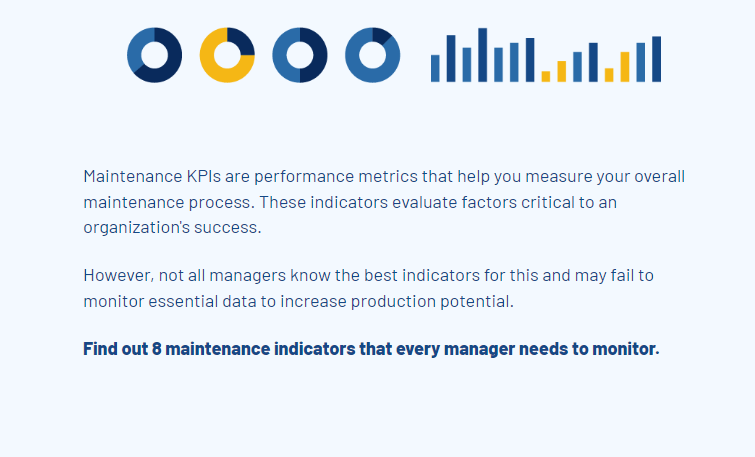Click the yellow donut chart
This screenshot has height=457, width=755.
pos(227,55)
